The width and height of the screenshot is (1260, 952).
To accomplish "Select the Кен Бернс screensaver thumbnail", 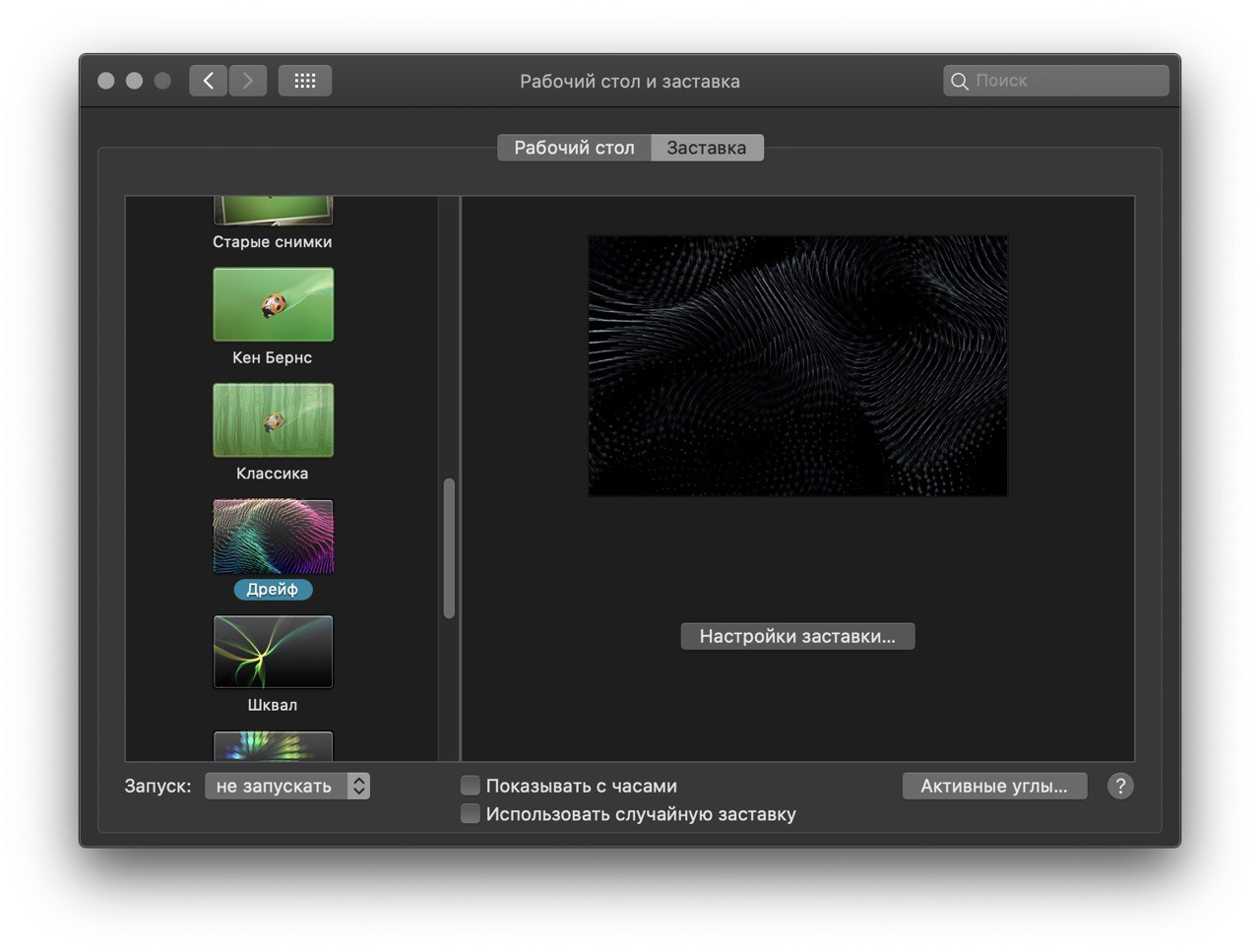I will 274,304.
